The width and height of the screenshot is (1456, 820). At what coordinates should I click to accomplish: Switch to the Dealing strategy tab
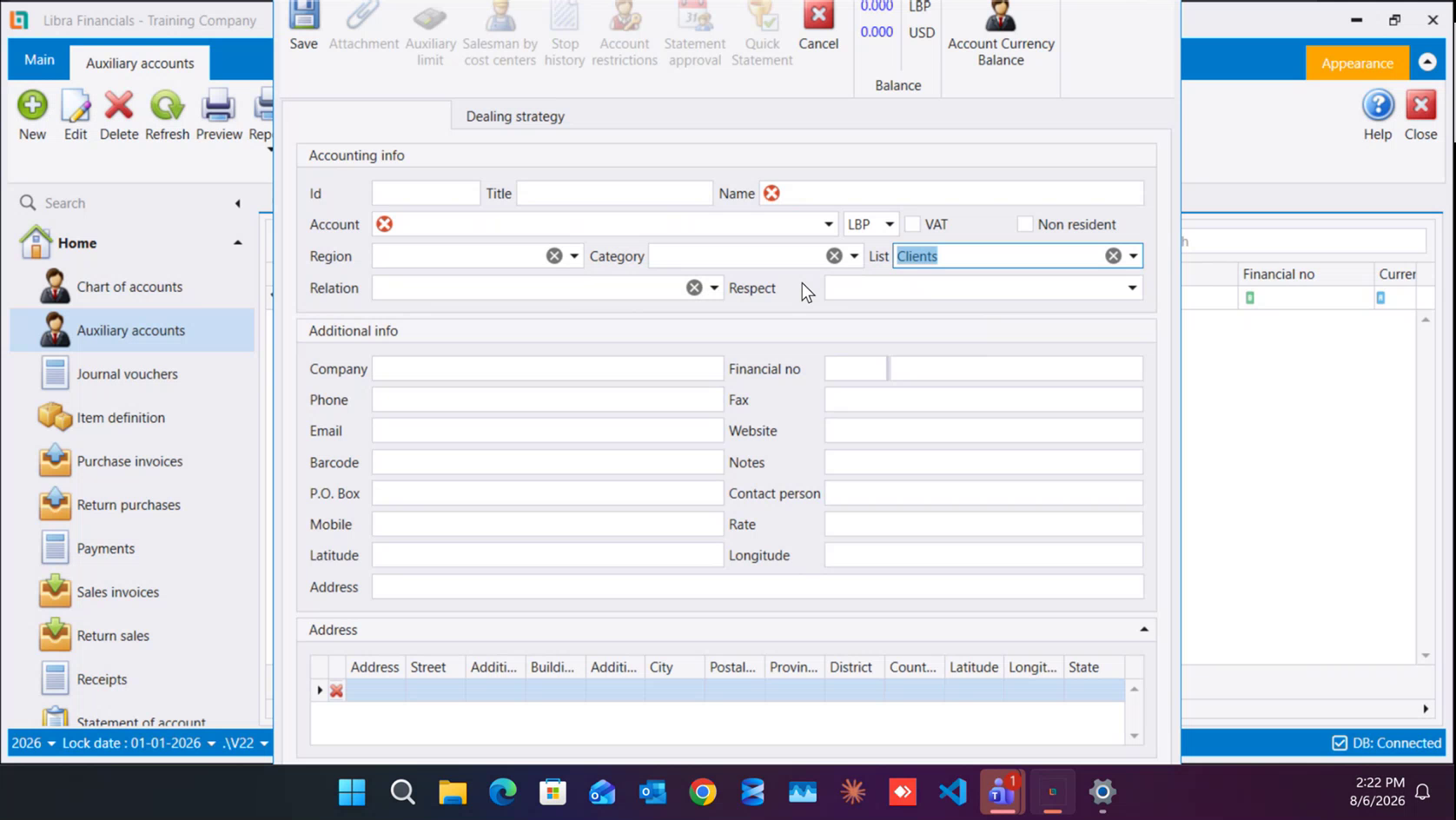515,116
